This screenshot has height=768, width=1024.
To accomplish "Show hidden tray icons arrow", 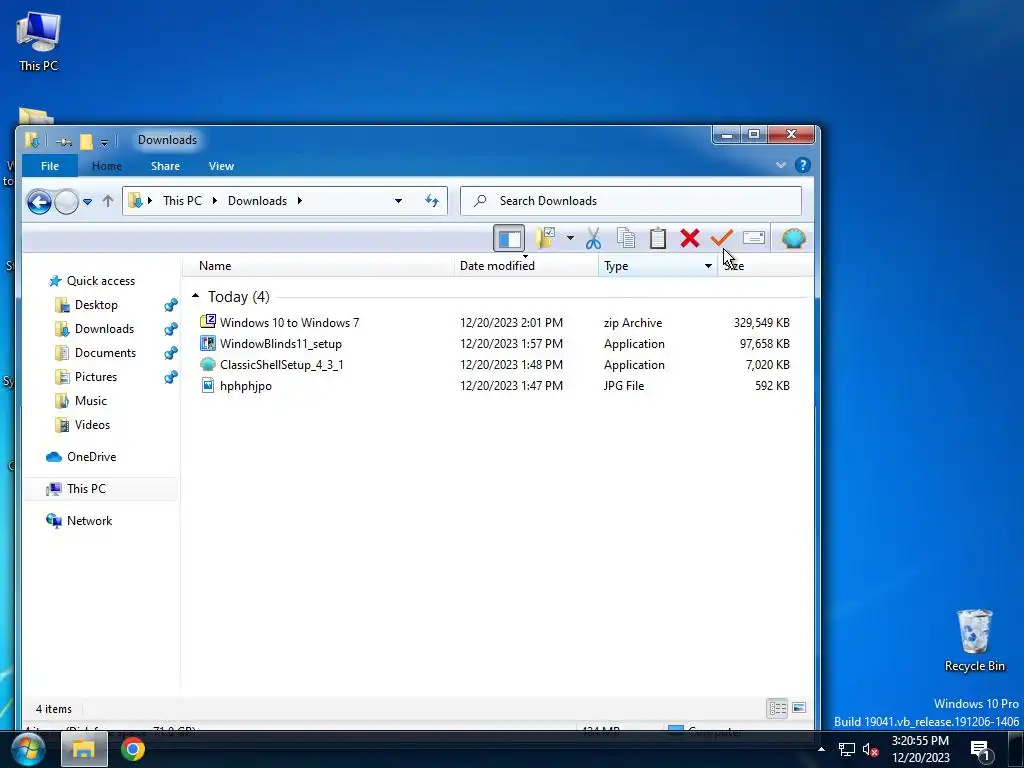I will pyautogui.click(x=822, y=749).
